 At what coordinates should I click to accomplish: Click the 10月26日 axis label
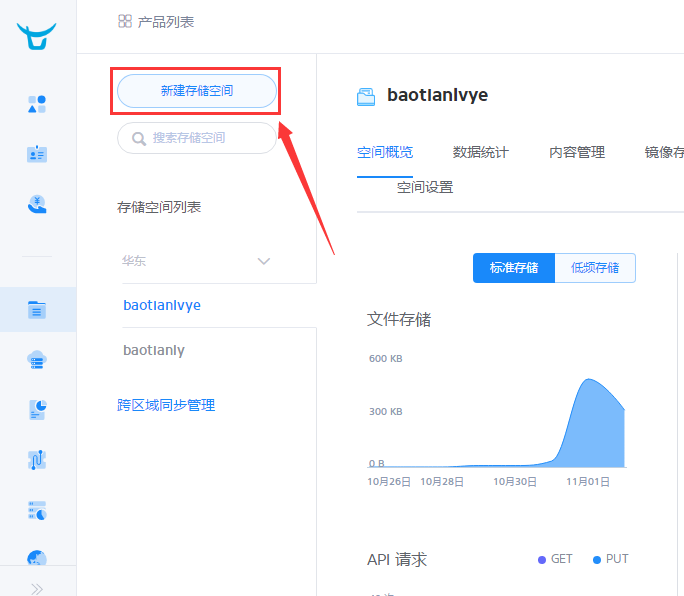[x=389, y=482]
